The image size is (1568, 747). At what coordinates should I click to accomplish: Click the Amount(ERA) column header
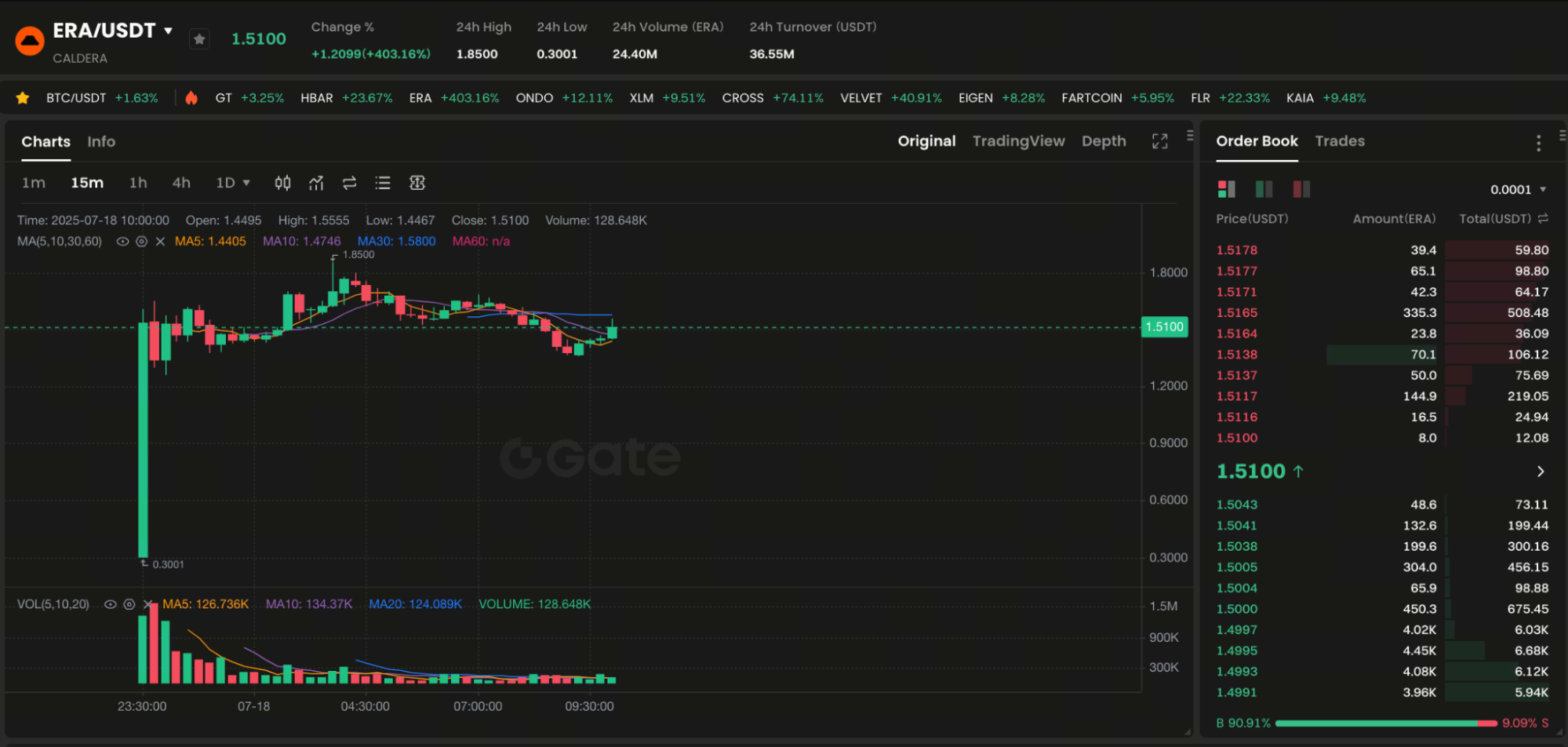click(1394, 219)
